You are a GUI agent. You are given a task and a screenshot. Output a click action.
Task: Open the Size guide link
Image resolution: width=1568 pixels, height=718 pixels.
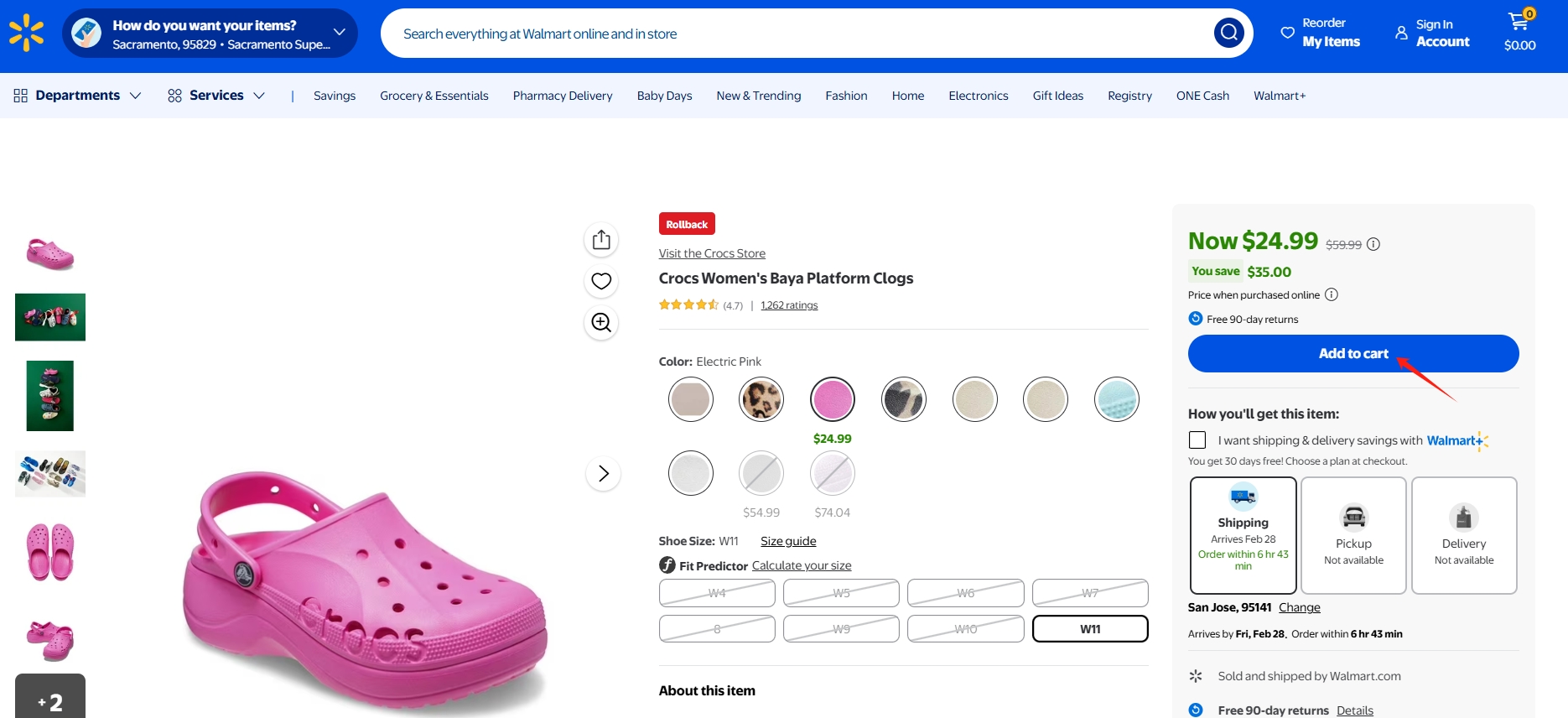pyautogui.click(x=788, y=541)
